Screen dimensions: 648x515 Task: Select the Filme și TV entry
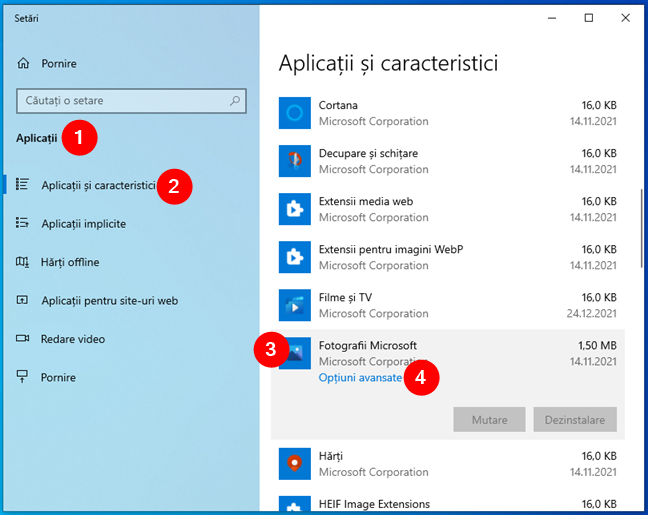pyautogui.click(x=448, y=305)
